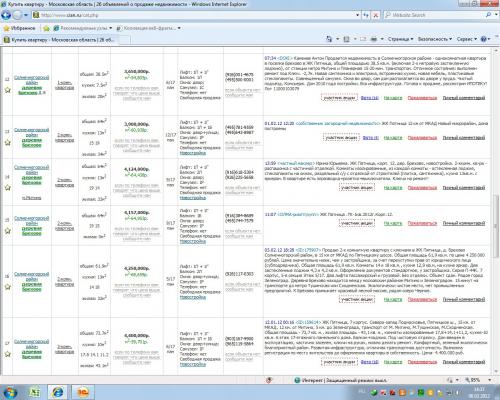Image resolution: width=500 pixels, height=400 pixels.
Task: Mark listing 15 with its favorite star
Action: tap(8, 231)
